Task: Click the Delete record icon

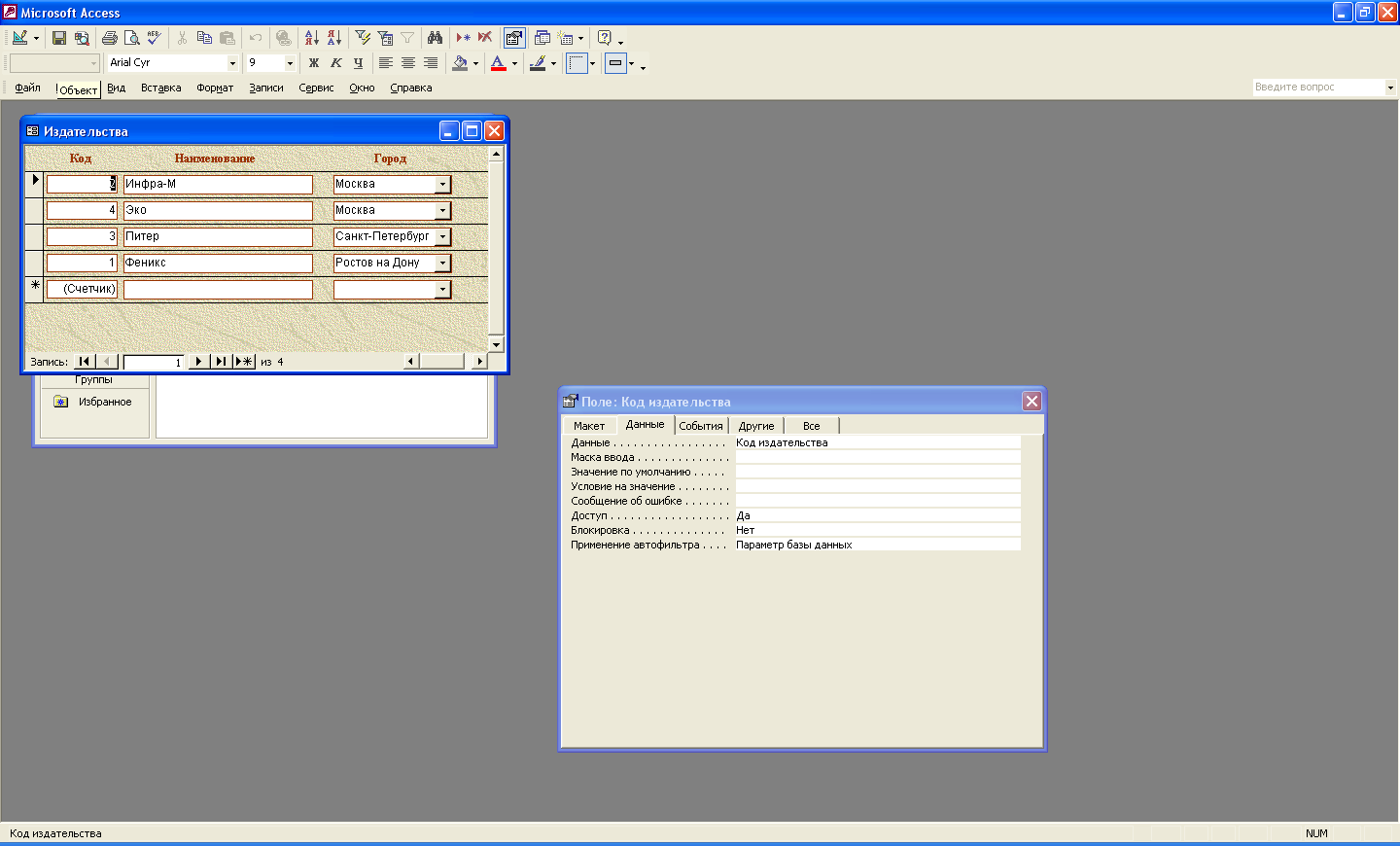Action: click(x=484, y=38)
